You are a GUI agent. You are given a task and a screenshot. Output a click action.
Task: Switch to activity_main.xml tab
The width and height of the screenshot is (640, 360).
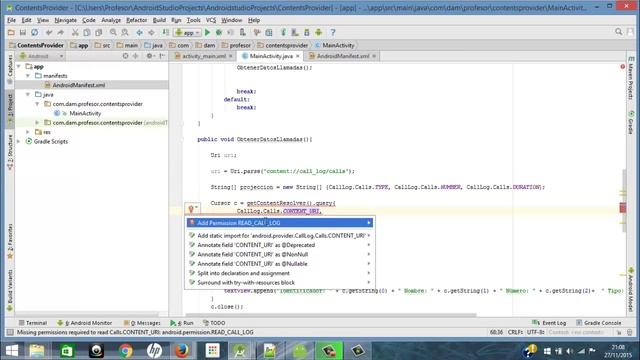203,56
